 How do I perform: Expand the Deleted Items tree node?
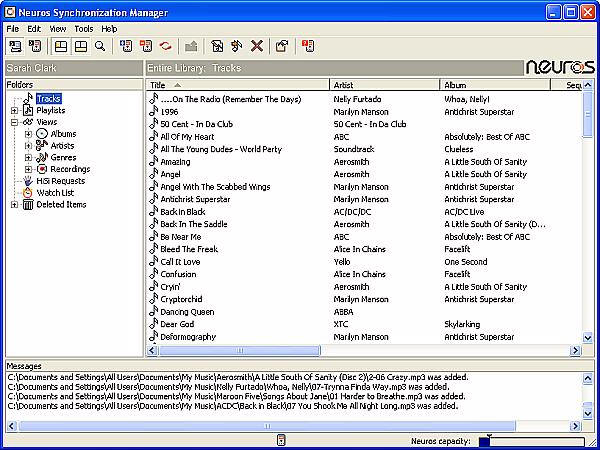point(14,204)
